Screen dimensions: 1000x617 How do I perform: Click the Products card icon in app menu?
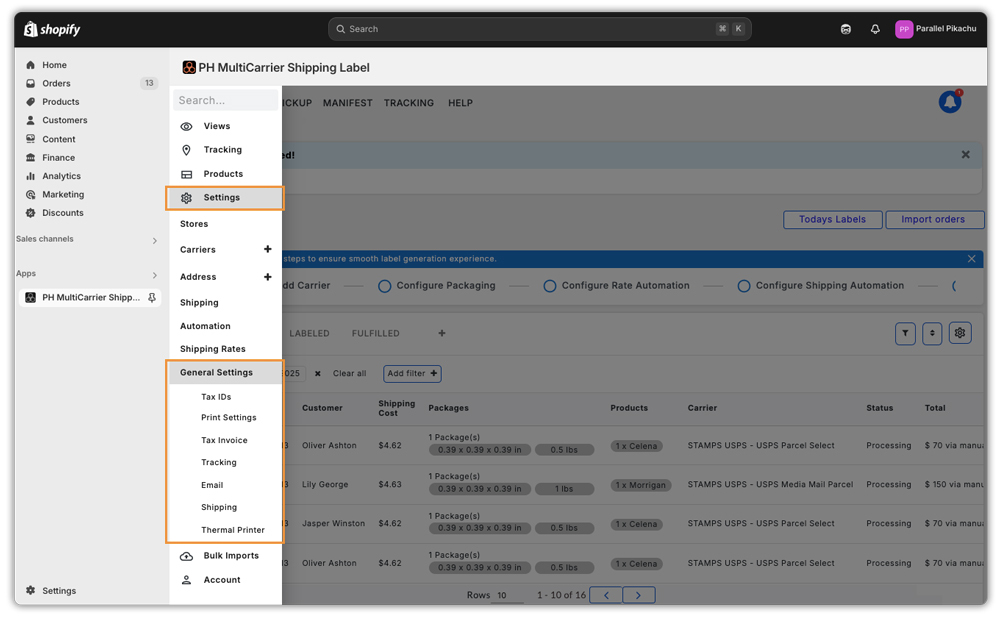pos(186,174)
